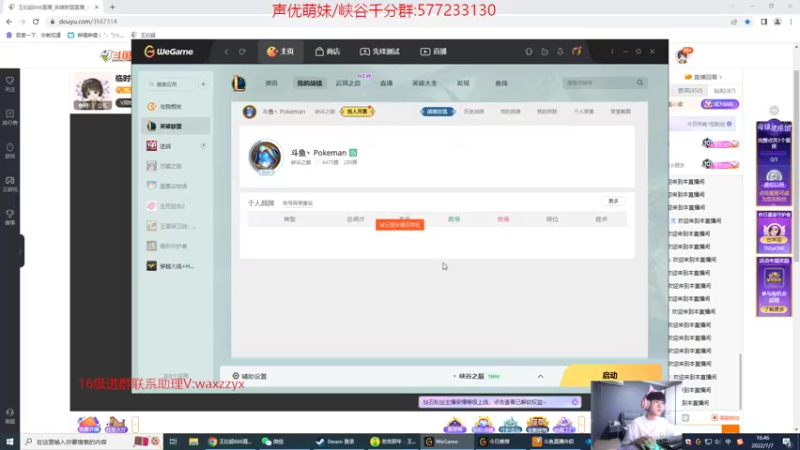Open Windows Start menu

10,442
